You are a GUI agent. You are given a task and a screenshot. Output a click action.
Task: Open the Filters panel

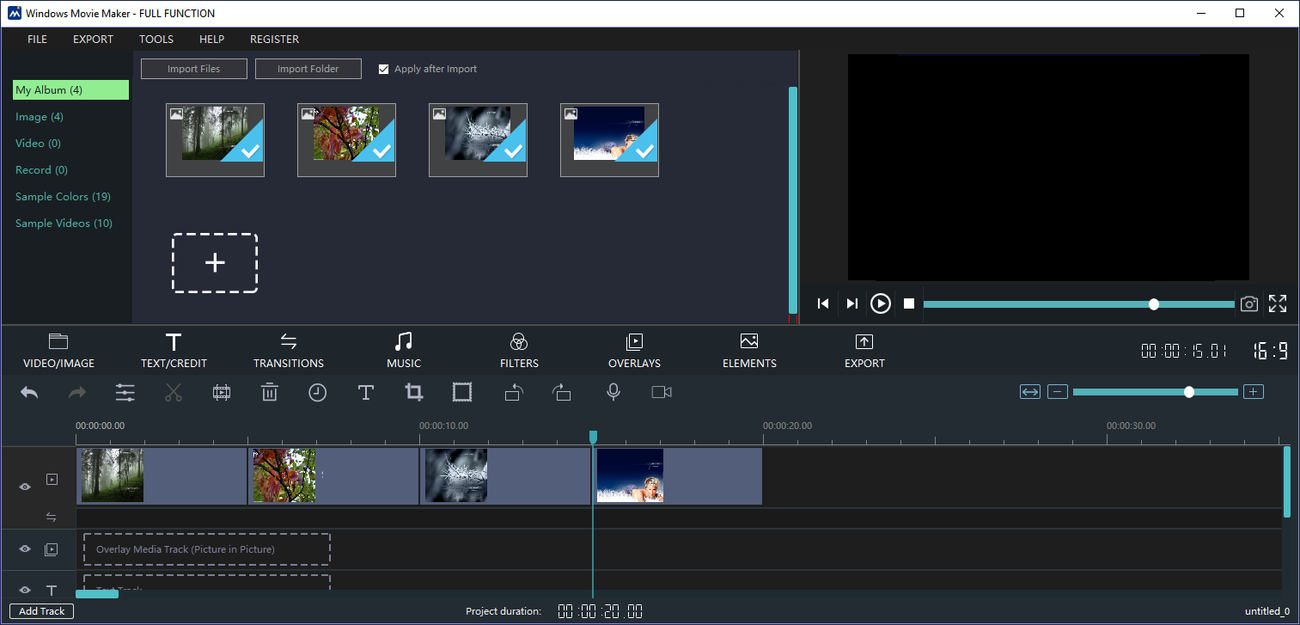click(x=518, y=350)
